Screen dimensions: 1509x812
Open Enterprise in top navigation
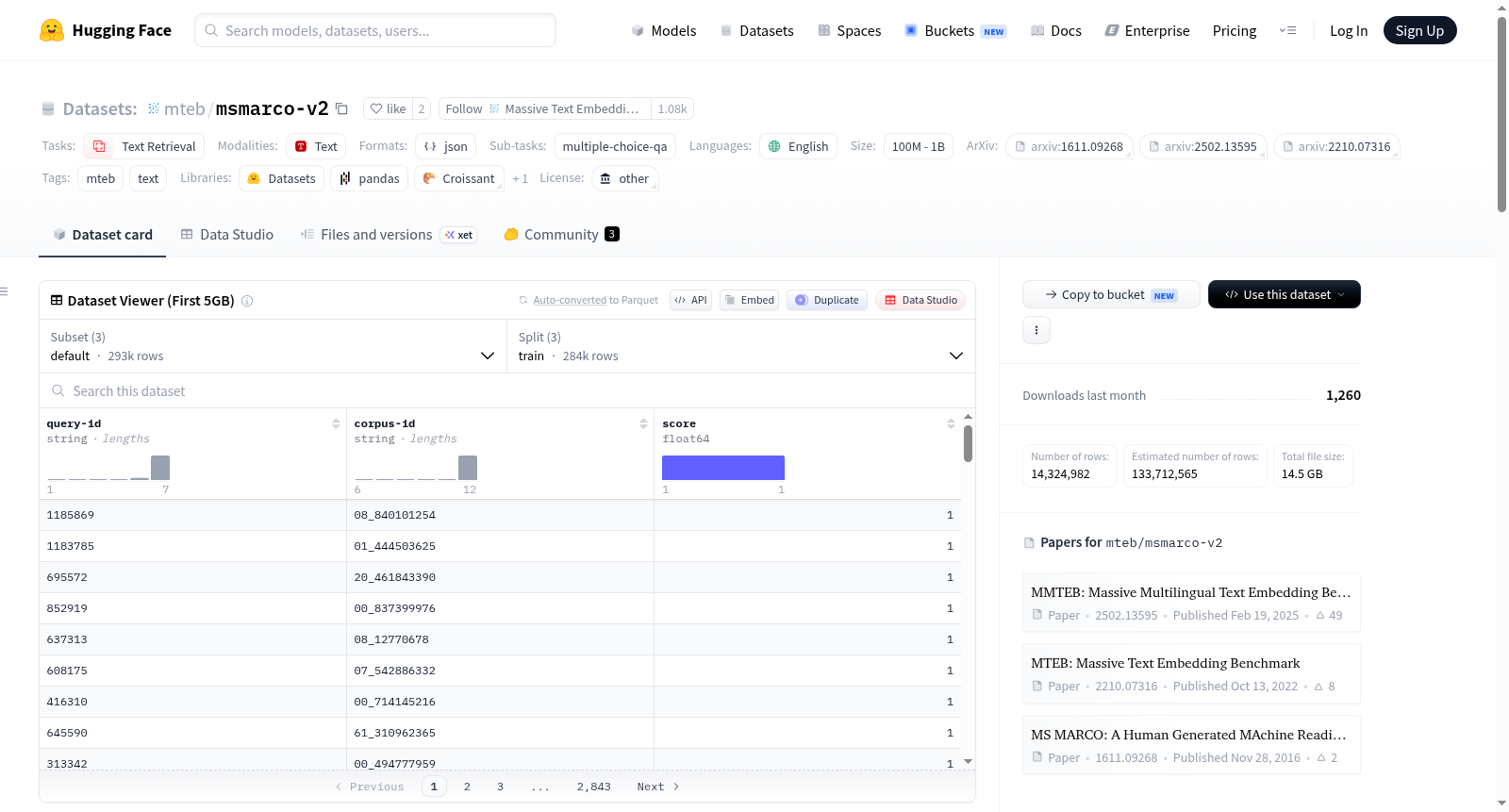[x=1147, y=31]
